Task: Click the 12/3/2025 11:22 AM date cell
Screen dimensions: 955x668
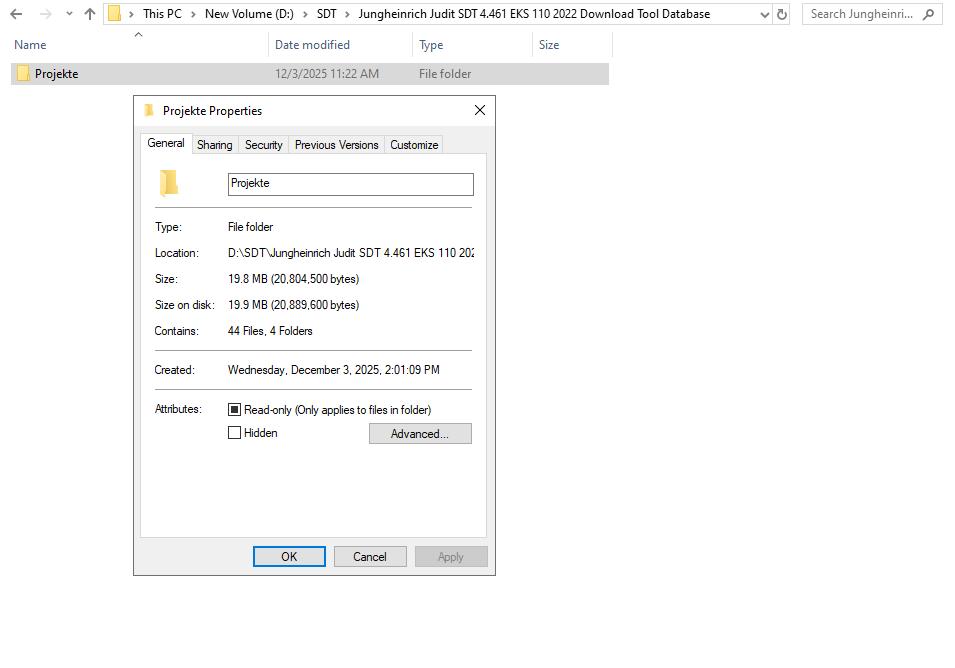Action: click(326, 74)
